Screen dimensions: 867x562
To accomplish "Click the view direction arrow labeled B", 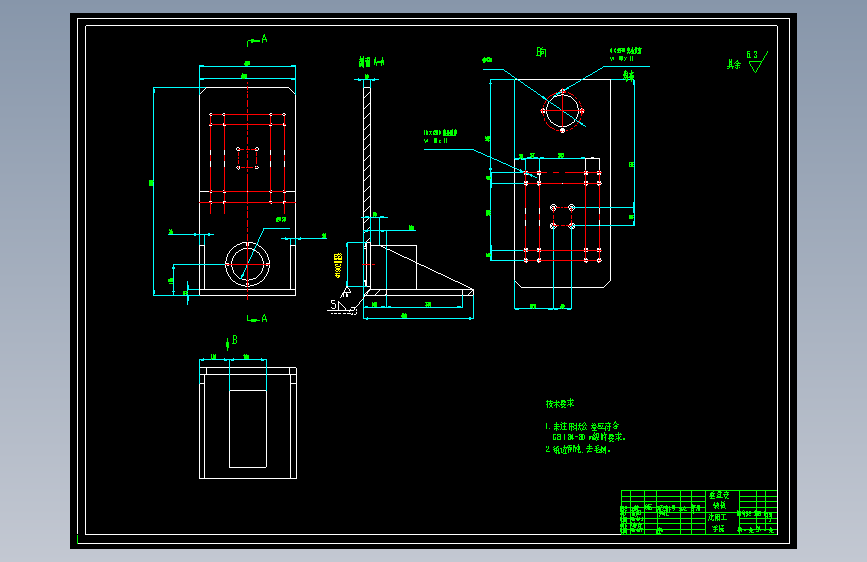I will pyautogui.click(x=232, y=342).
